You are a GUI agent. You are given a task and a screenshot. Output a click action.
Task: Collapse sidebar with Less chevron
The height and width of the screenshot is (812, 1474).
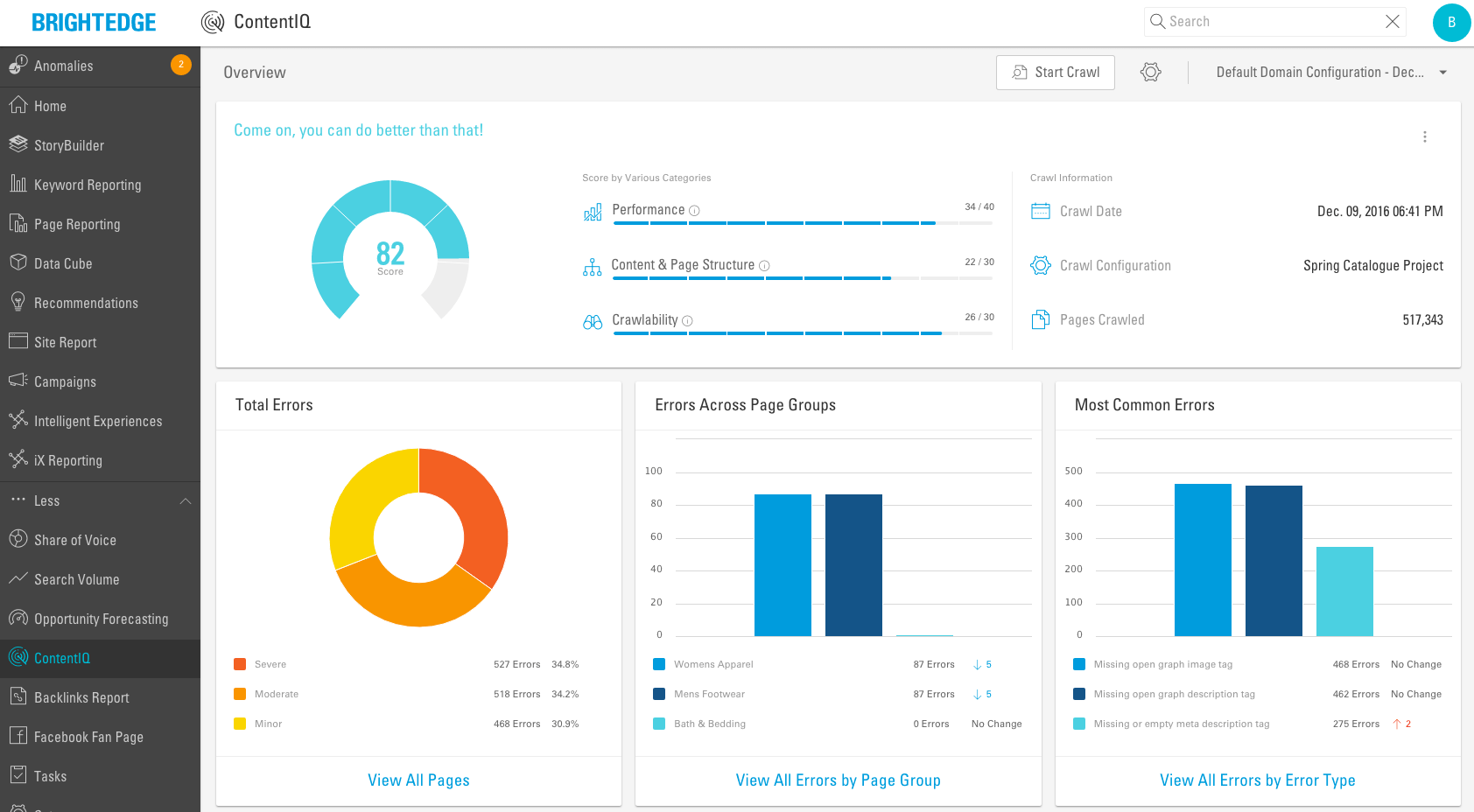(x=186, y=500)
